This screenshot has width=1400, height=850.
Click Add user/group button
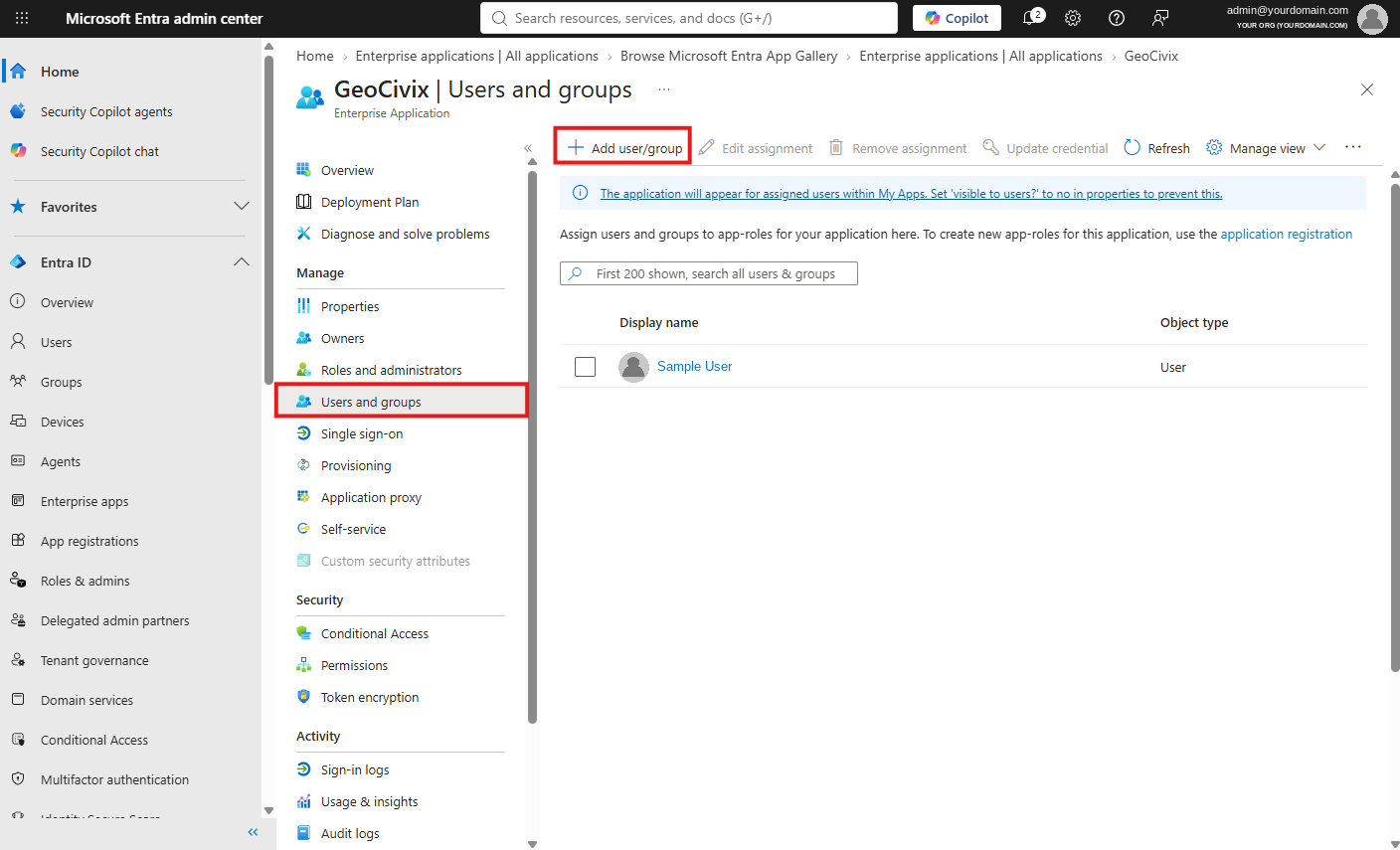coord(624,147)
